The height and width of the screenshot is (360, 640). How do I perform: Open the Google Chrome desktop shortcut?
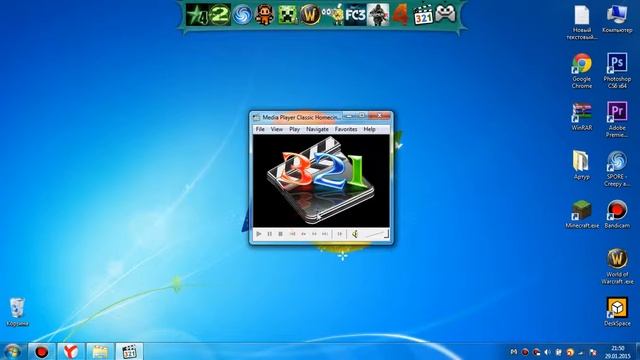[x=582, y=70]
